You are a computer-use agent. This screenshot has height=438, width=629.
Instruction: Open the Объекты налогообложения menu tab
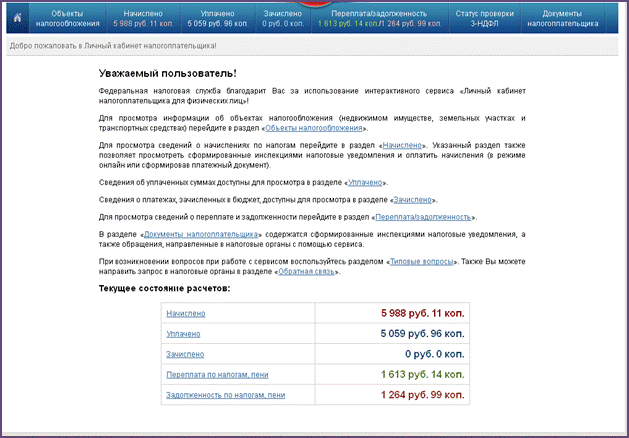(67, 18)
